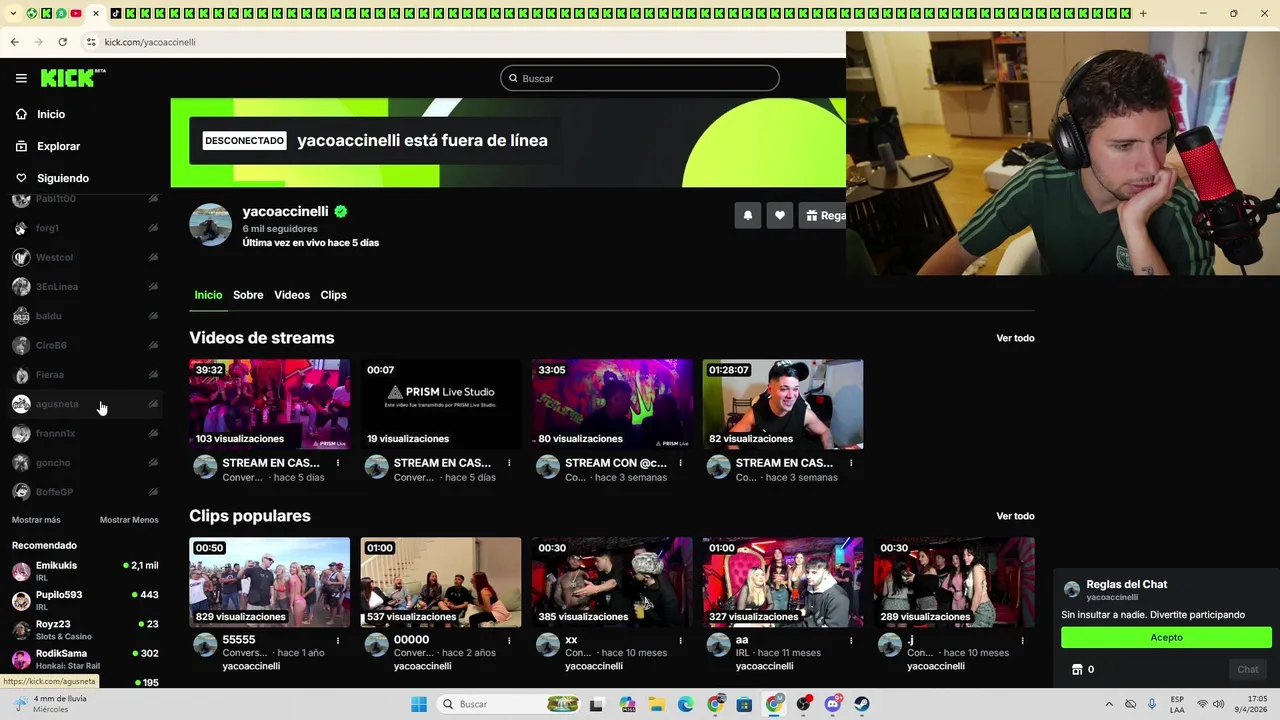This screenshot has height=720, width=1280.
Task: Switch to the Sobre tab
Action: click(248, 295)
